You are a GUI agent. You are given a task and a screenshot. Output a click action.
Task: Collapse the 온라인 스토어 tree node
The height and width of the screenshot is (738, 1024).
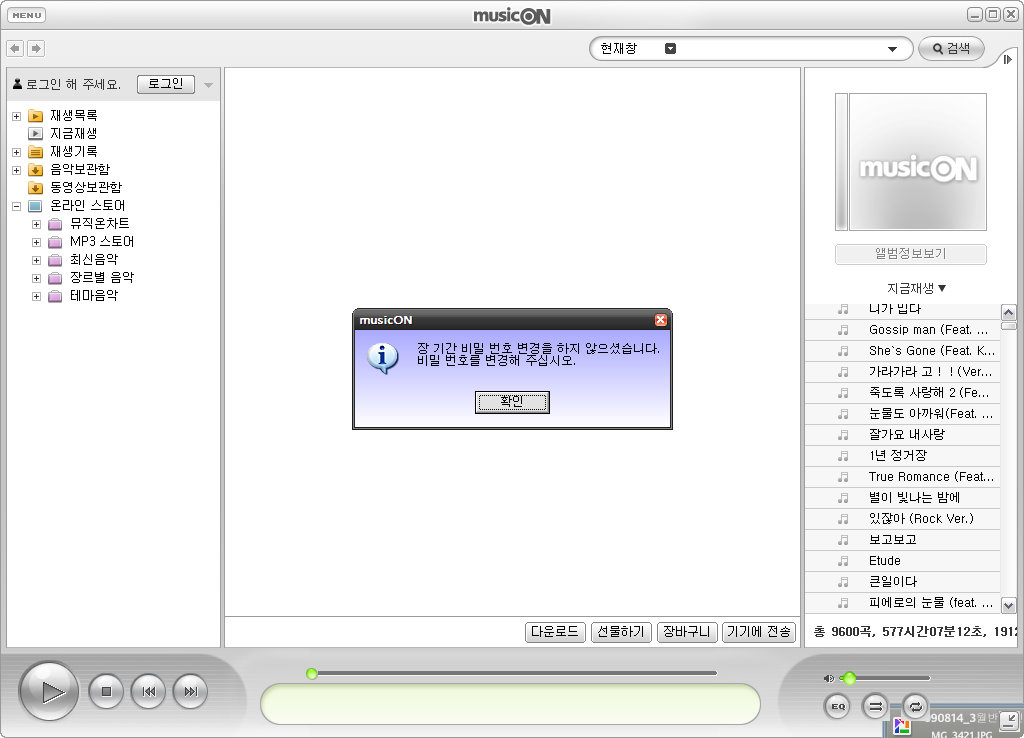pyautogui.click(x=16, y=206)
